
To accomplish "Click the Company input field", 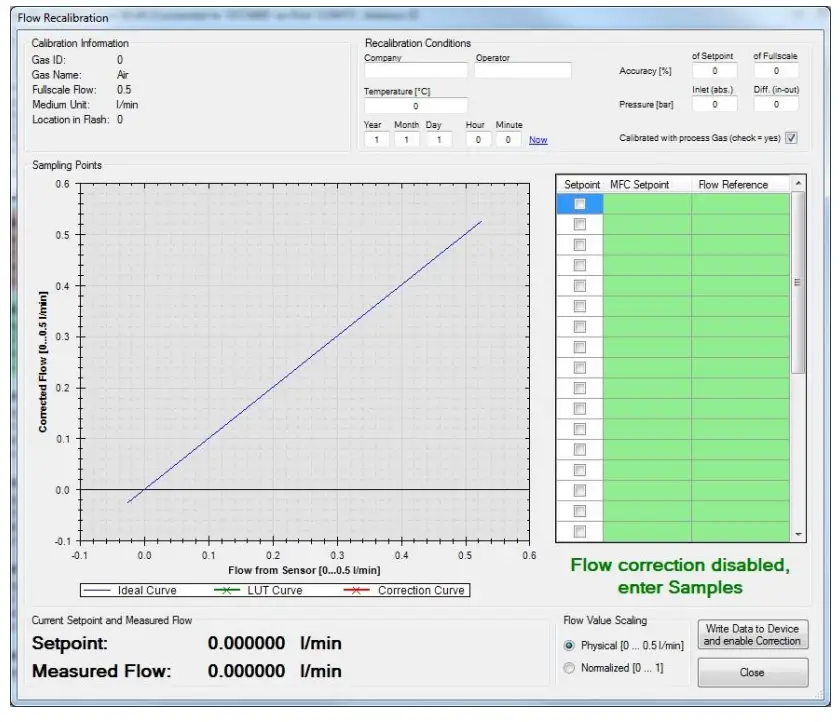I will tap(415, 69).
